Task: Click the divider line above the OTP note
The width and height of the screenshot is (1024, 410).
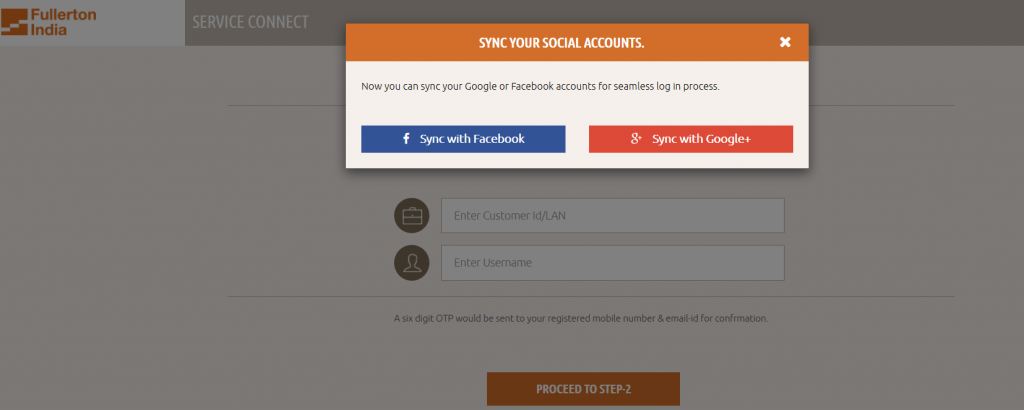Action: [x=591, y=296]
